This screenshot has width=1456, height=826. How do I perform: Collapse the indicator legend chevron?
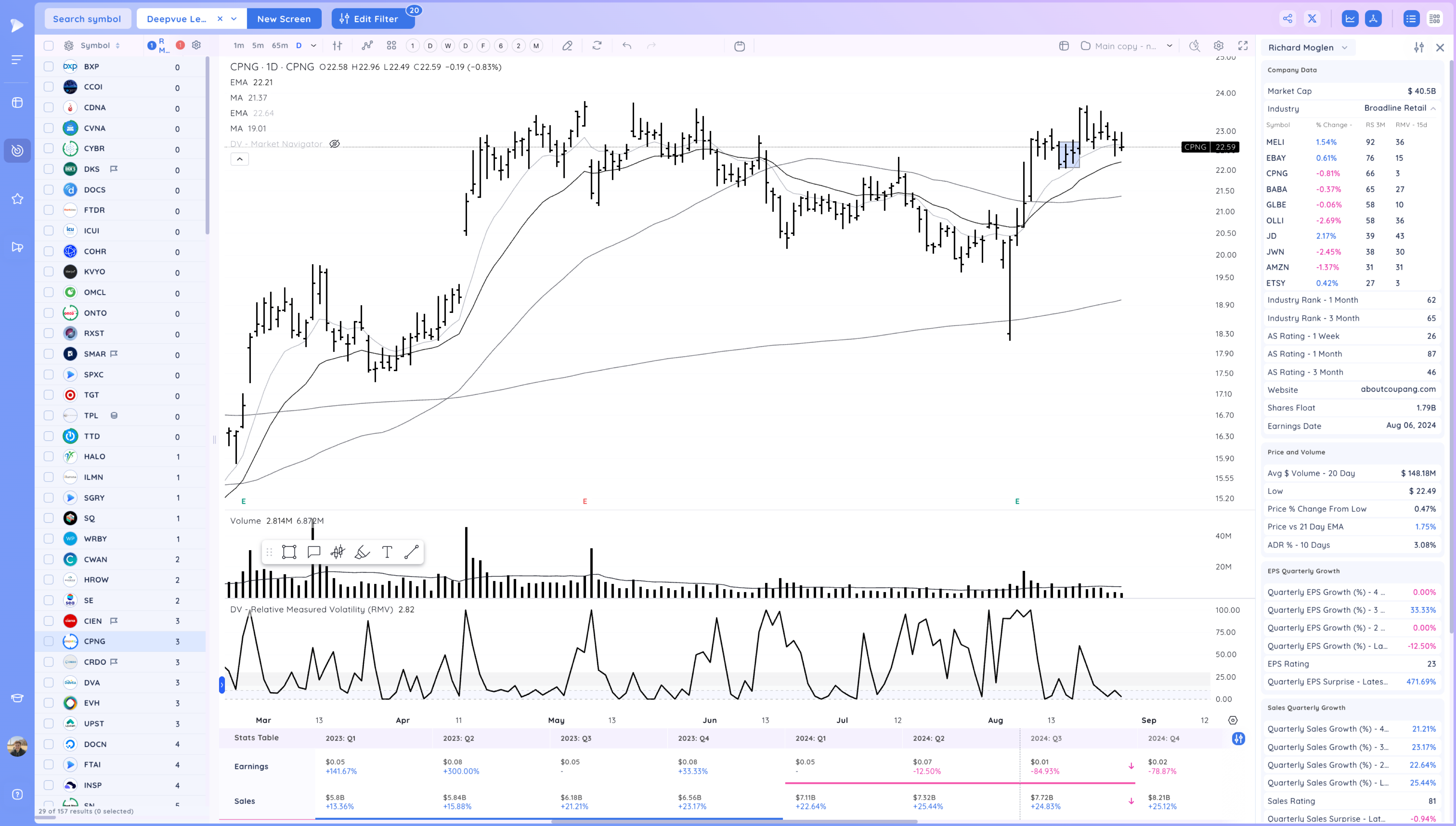click(x=240, y=159)
